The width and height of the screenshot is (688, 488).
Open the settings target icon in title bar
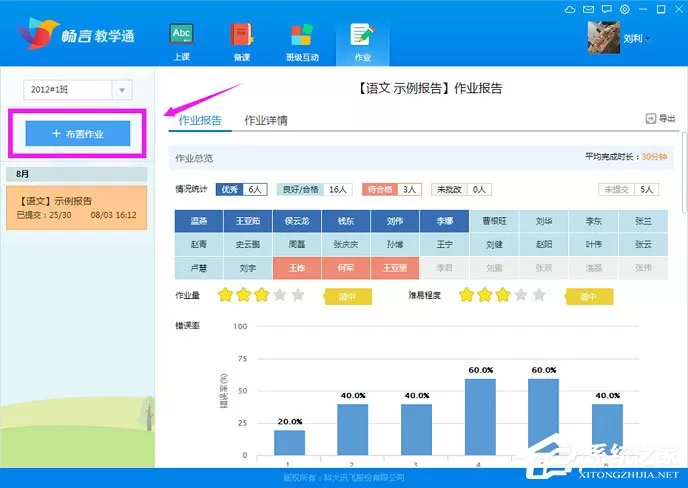click(625, 9)
